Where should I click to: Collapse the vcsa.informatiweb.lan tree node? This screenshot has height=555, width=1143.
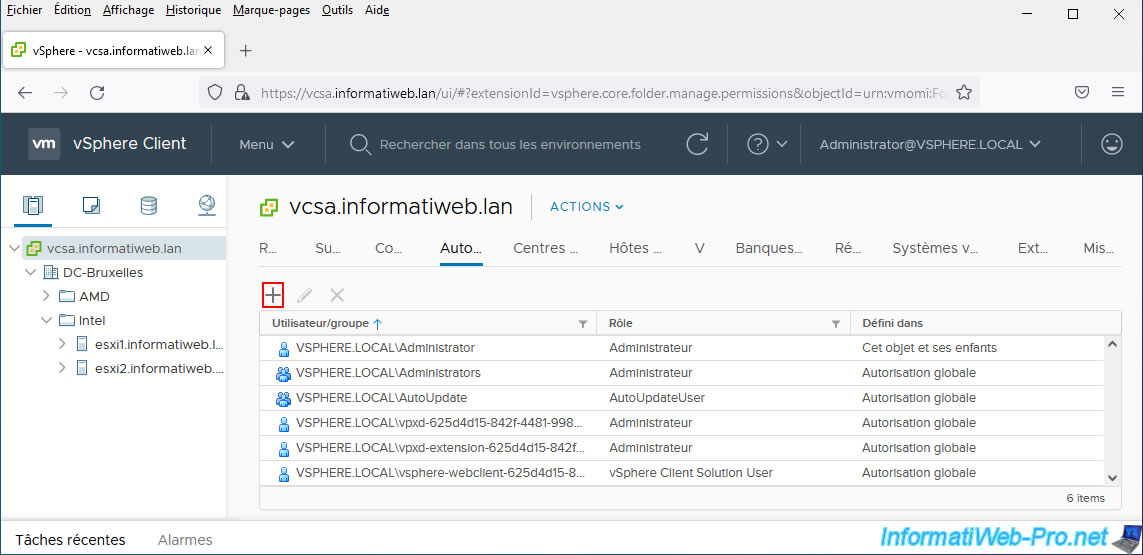point(14,249)
